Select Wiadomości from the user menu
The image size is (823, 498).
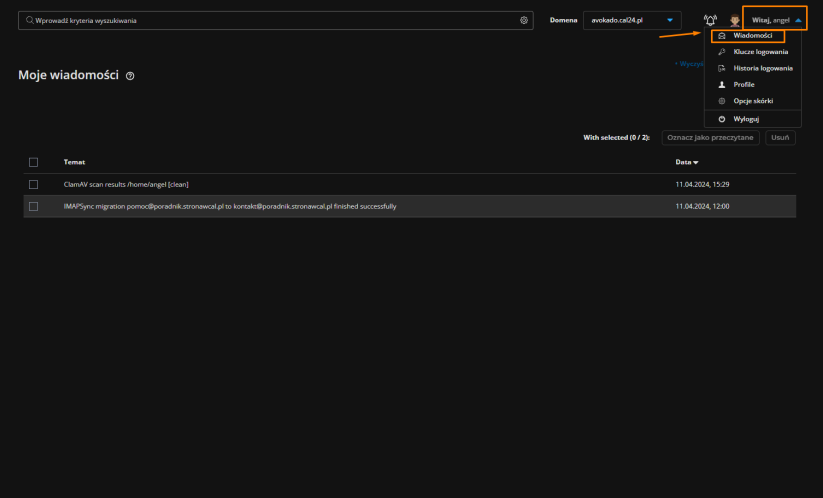(753, 36)
